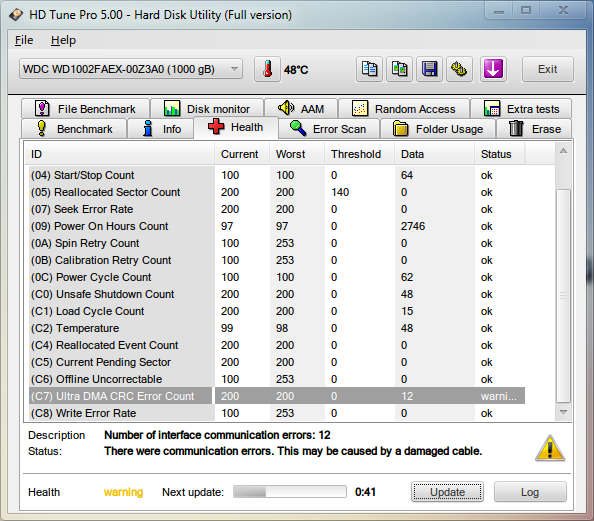Click the copy text to clipboard icon
This screenshot has width=594, height=521.
pyautogui.click(x=369, y=69)
